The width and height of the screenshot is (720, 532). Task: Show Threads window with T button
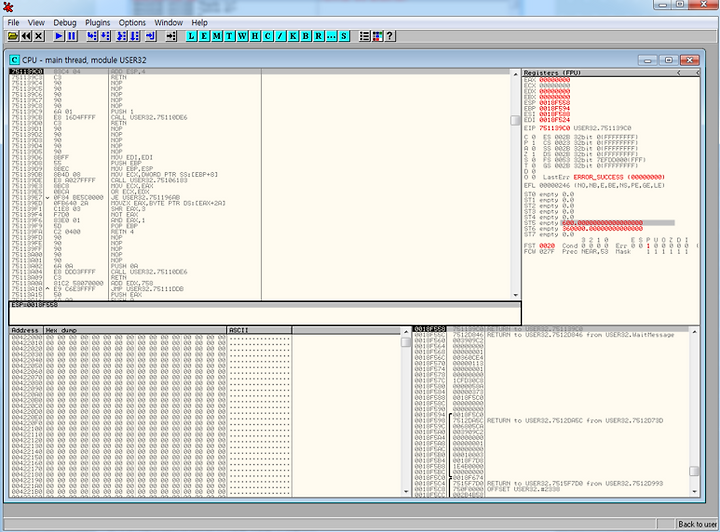[x=229, y=36]
